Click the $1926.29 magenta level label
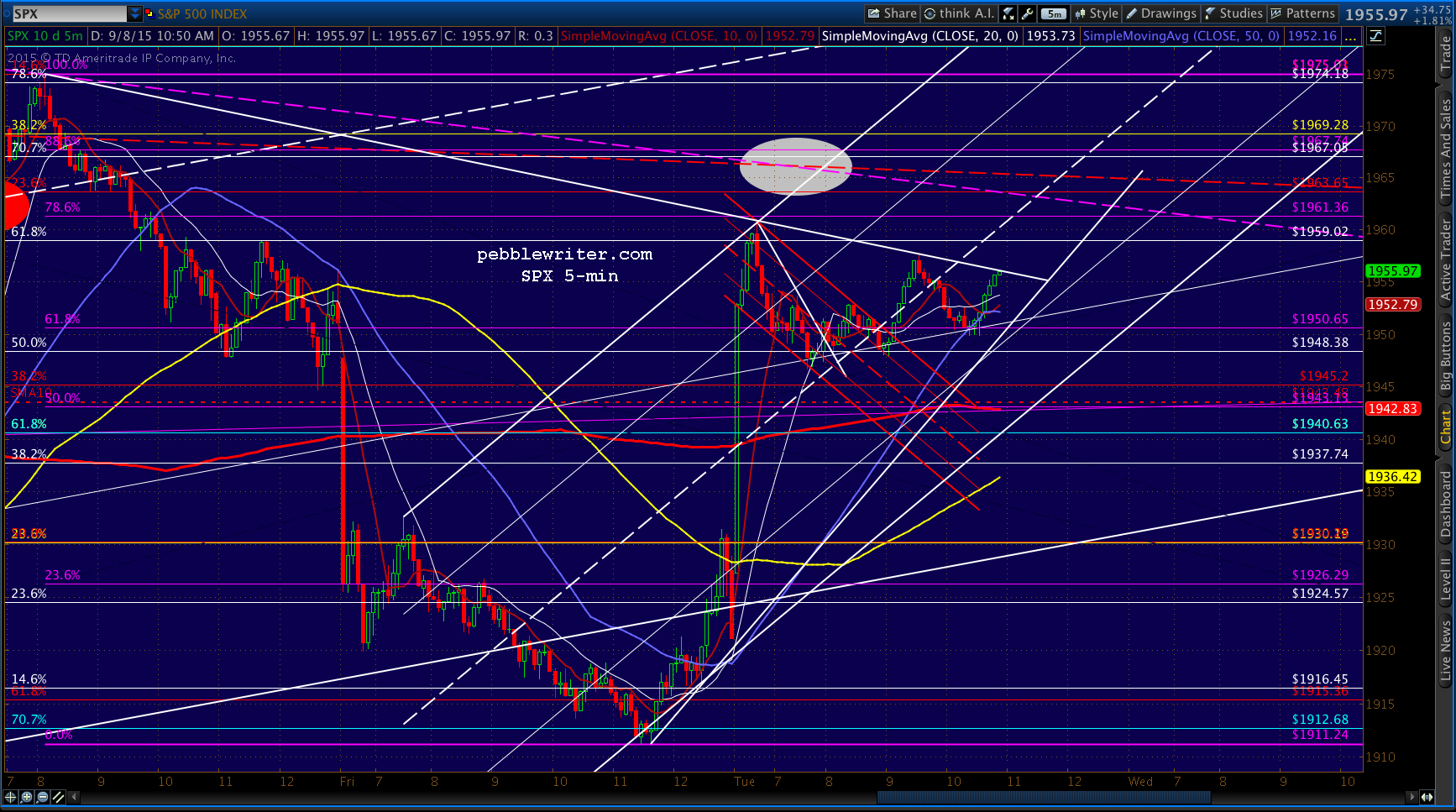Image resolution: width=1456 pixels, height=812 pixels. pyautogui.click(x=1320, y=574)
